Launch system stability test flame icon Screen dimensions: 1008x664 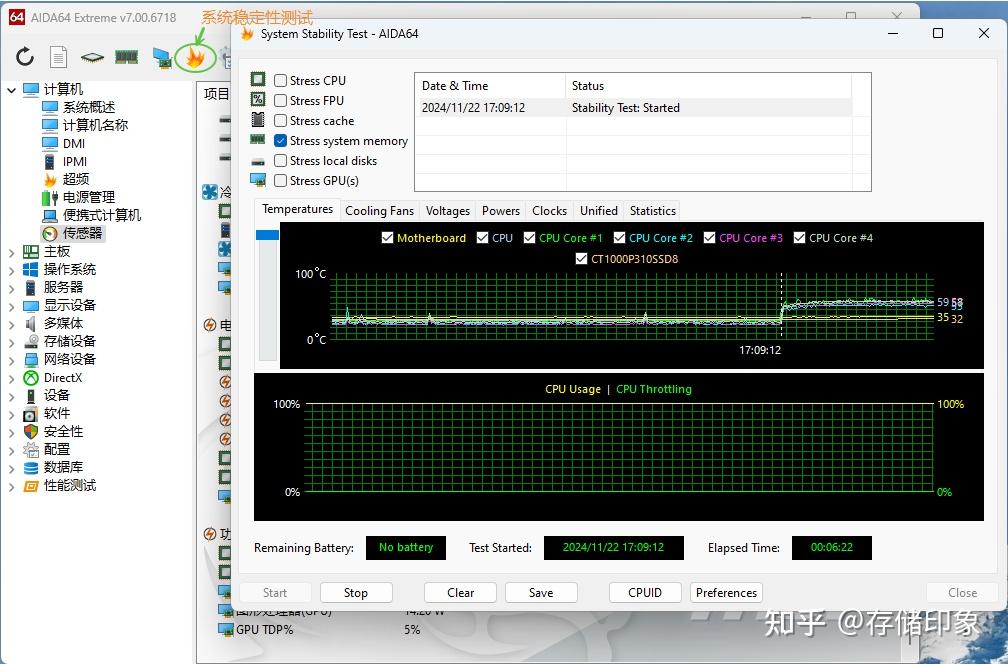[195, 58]
